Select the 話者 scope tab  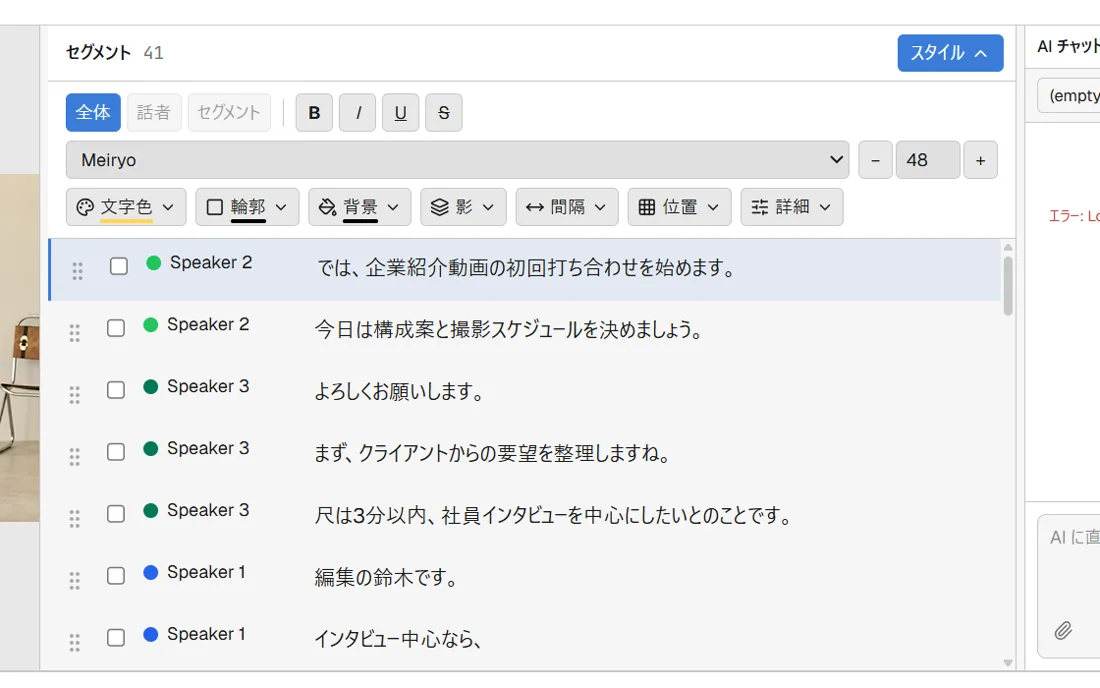pyautogui.click(x=154, y=112)
